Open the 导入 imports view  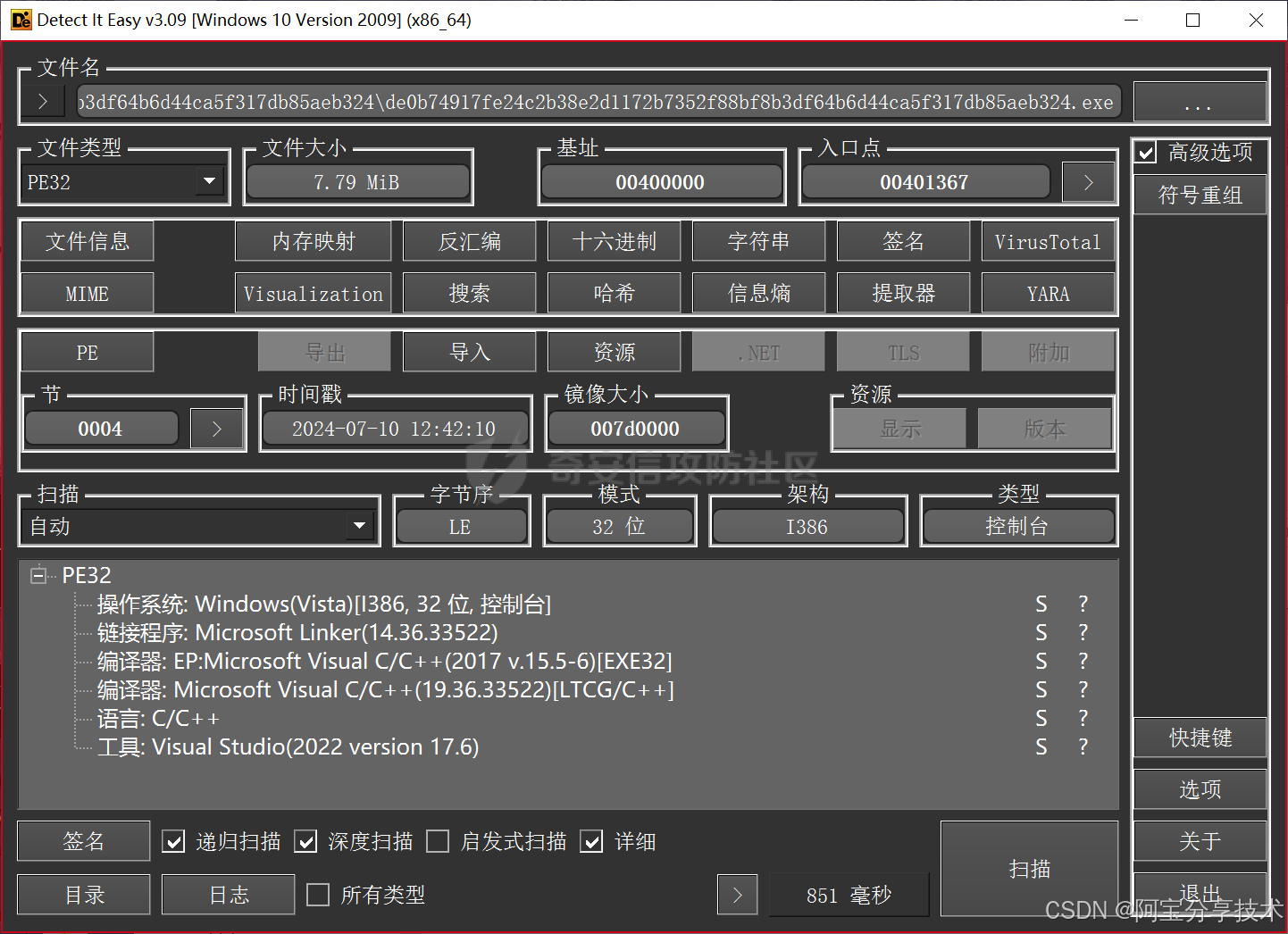(470, 352)
